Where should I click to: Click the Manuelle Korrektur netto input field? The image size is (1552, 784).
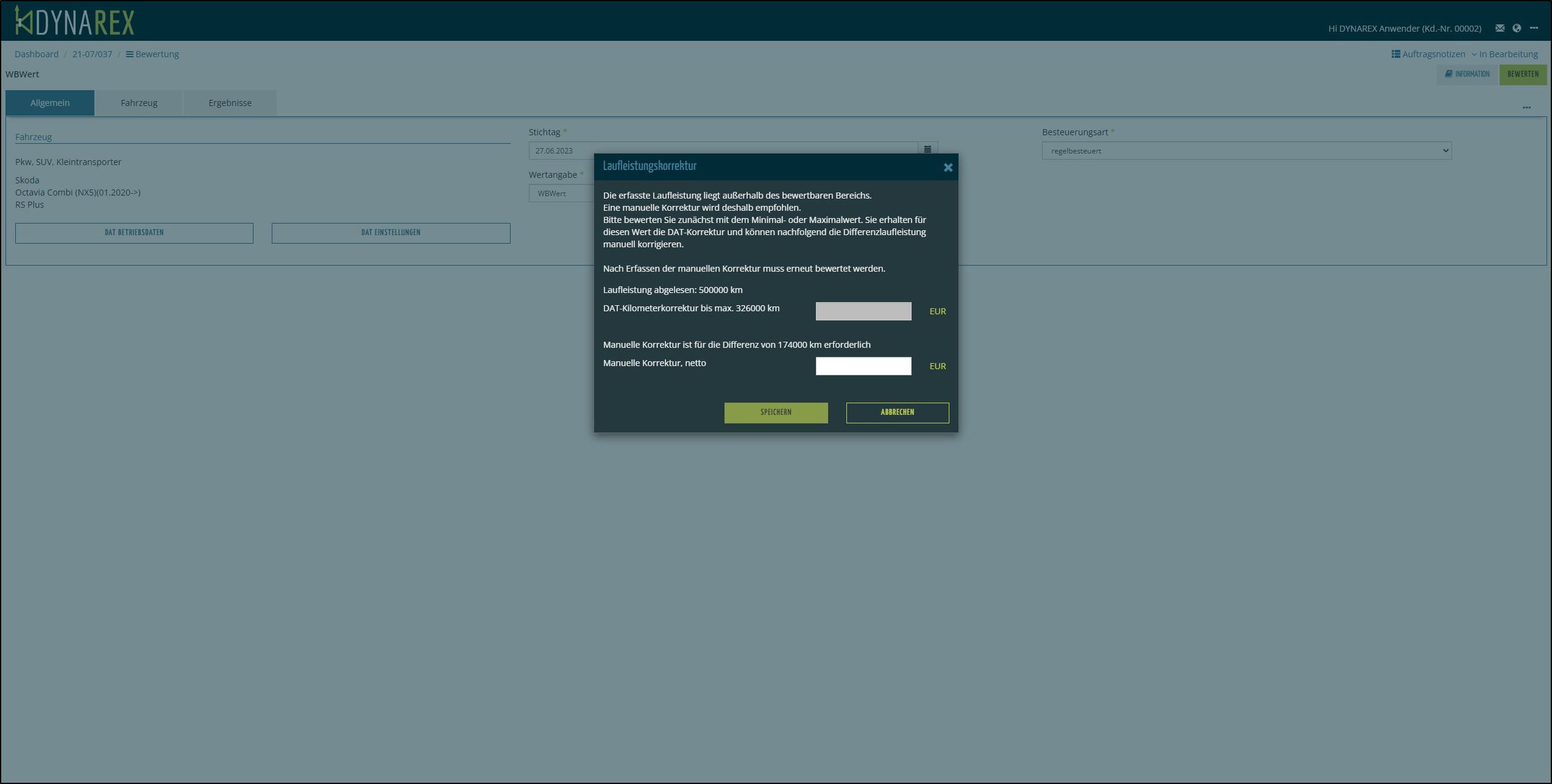pos(863,366)
